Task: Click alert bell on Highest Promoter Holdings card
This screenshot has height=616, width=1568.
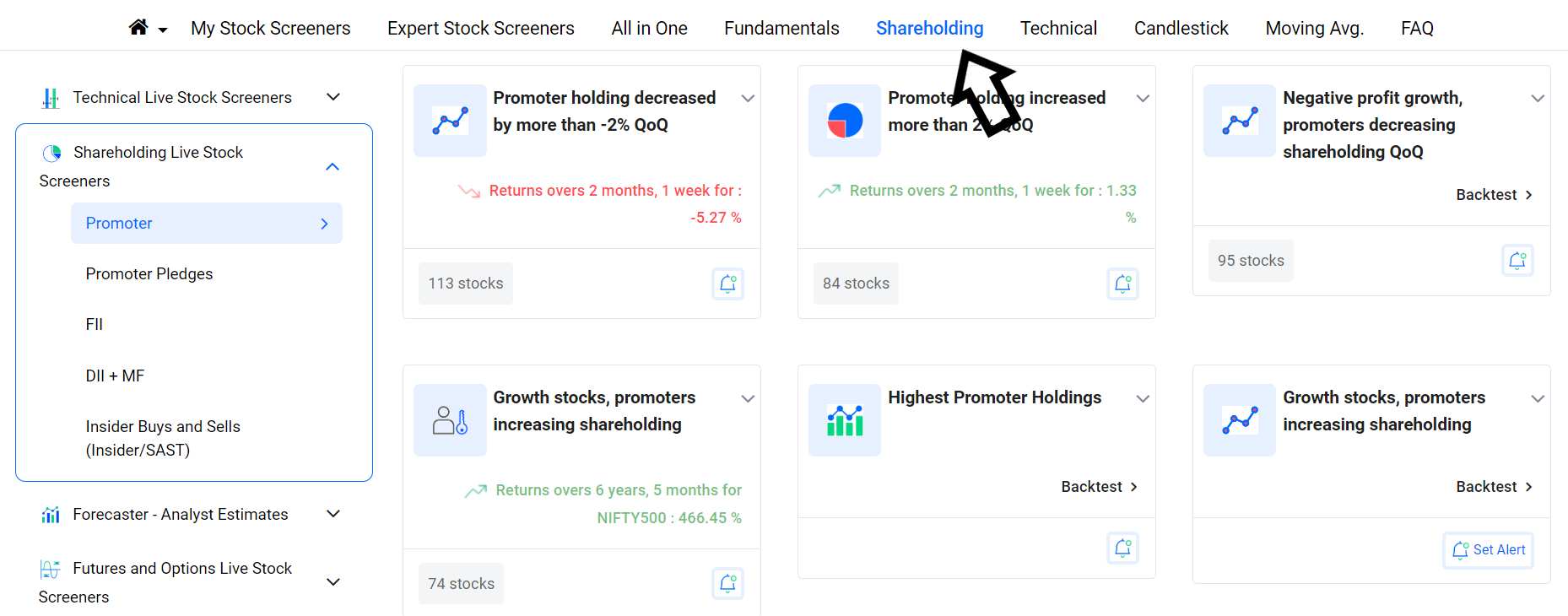Action: [x=1122, y=548]
